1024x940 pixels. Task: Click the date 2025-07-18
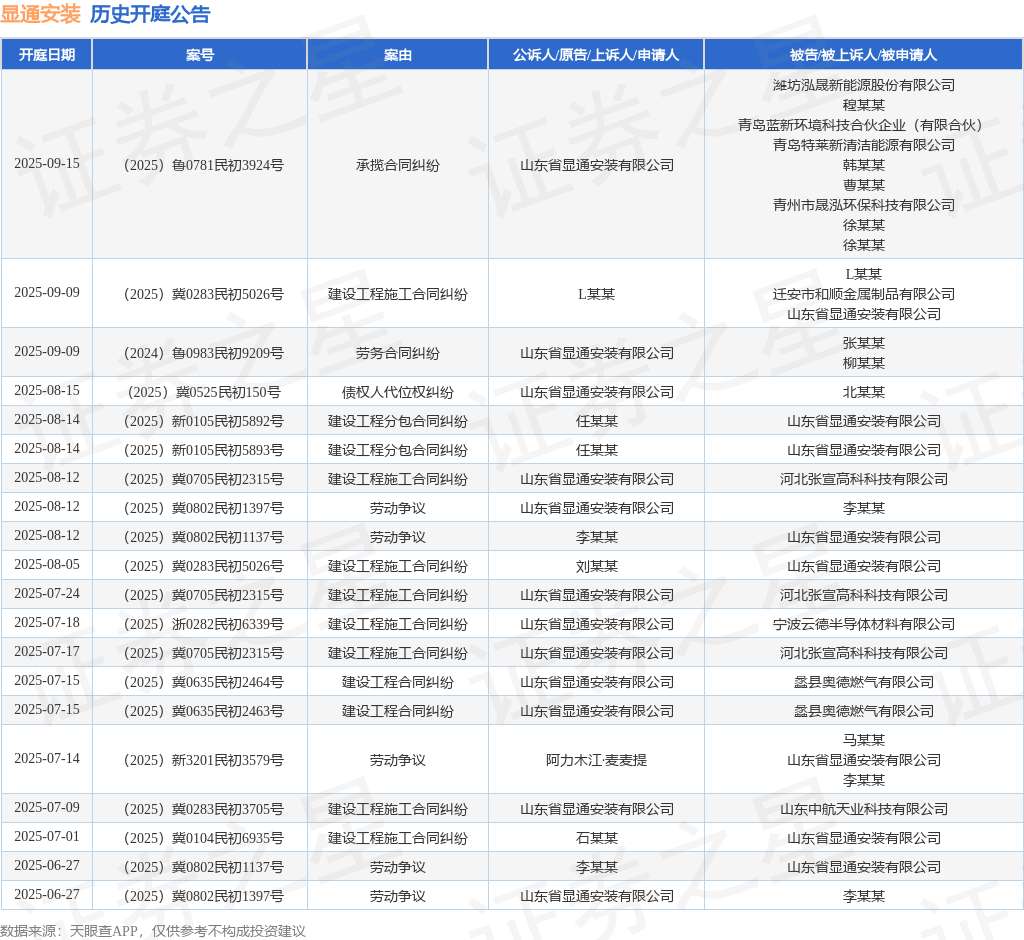point(47,623)
